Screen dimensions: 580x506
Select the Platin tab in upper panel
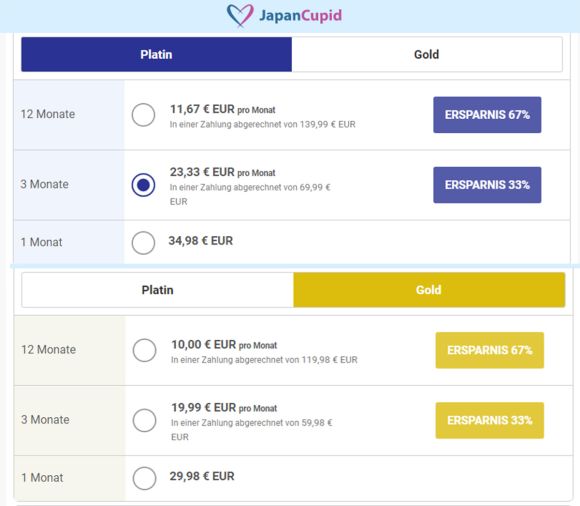pyautogui.click(x=156, y=54)
